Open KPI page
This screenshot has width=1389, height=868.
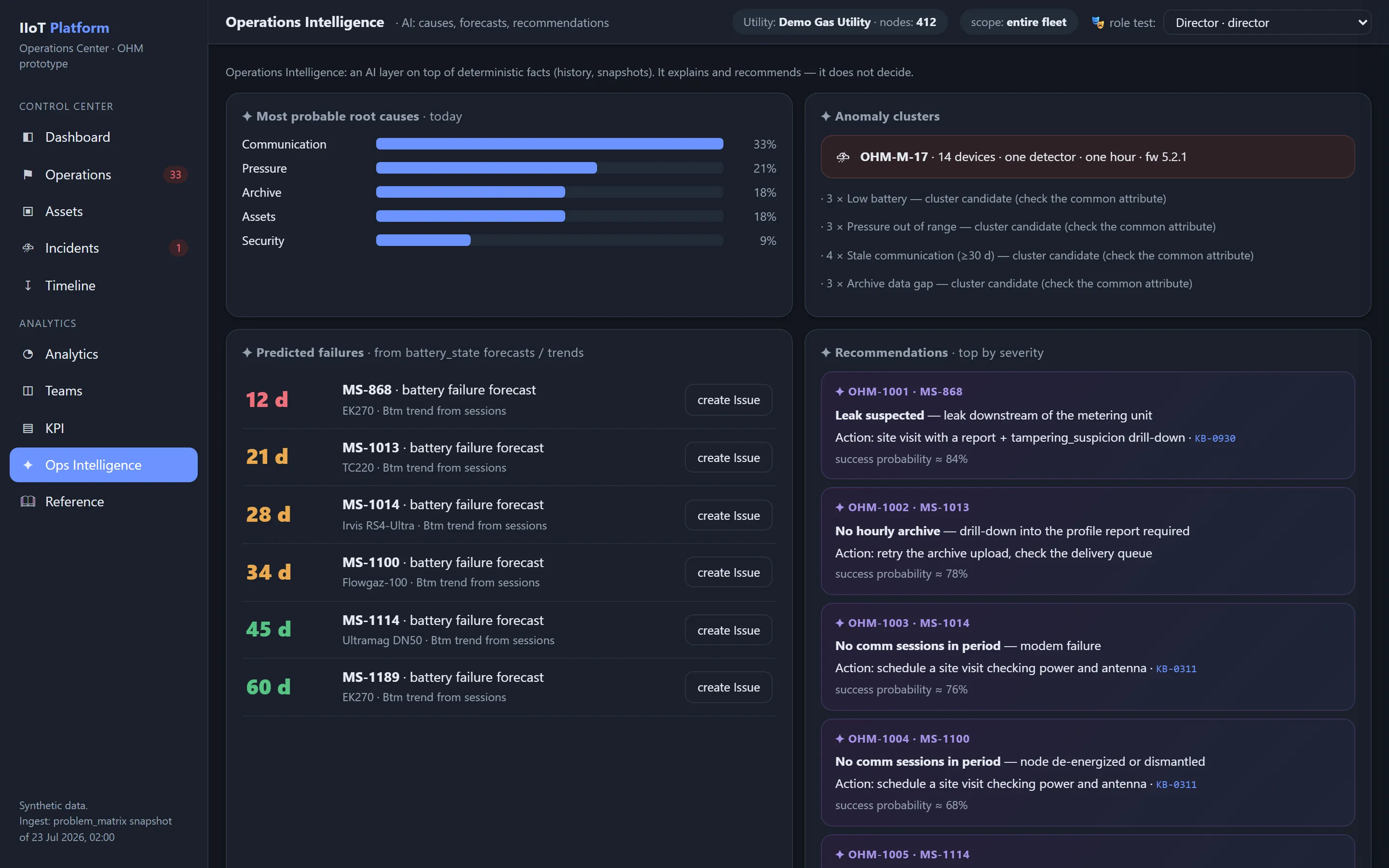click(103, 428)
